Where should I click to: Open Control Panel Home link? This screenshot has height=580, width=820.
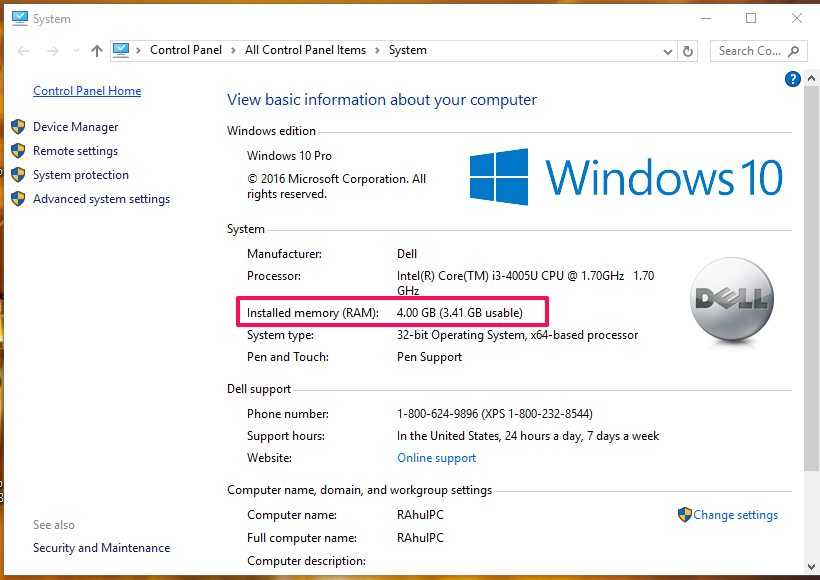(87, 90)
